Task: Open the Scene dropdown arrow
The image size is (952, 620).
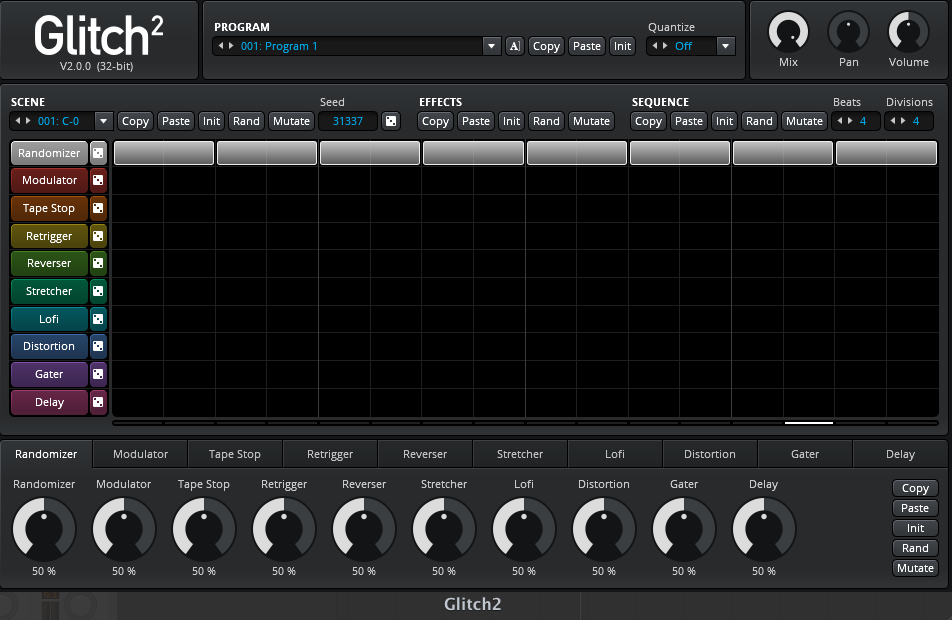Action: click(x=103, y=121)
